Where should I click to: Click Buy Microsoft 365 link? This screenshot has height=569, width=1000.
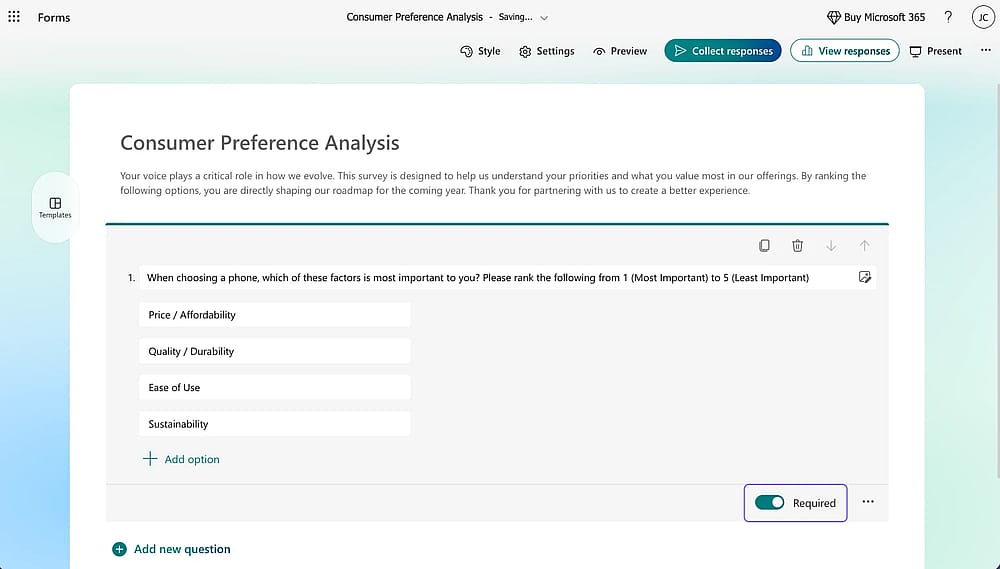coord(876,17)
